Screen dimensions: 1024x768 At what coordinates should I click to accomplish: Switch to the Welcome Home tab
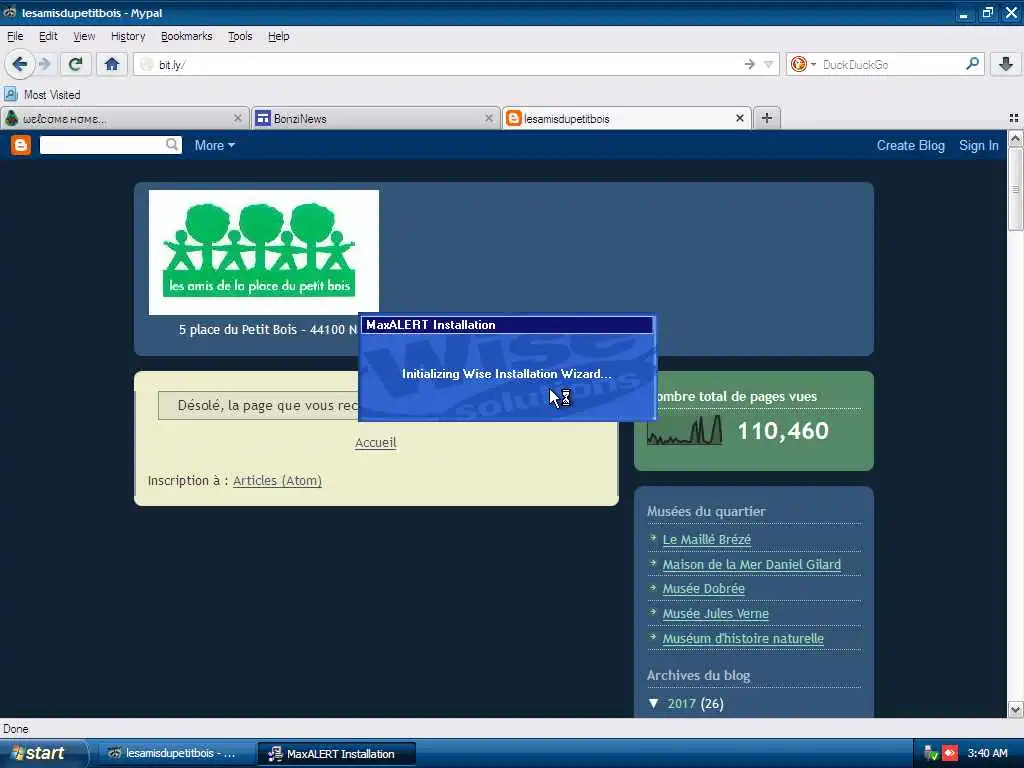tap(124, 118)
